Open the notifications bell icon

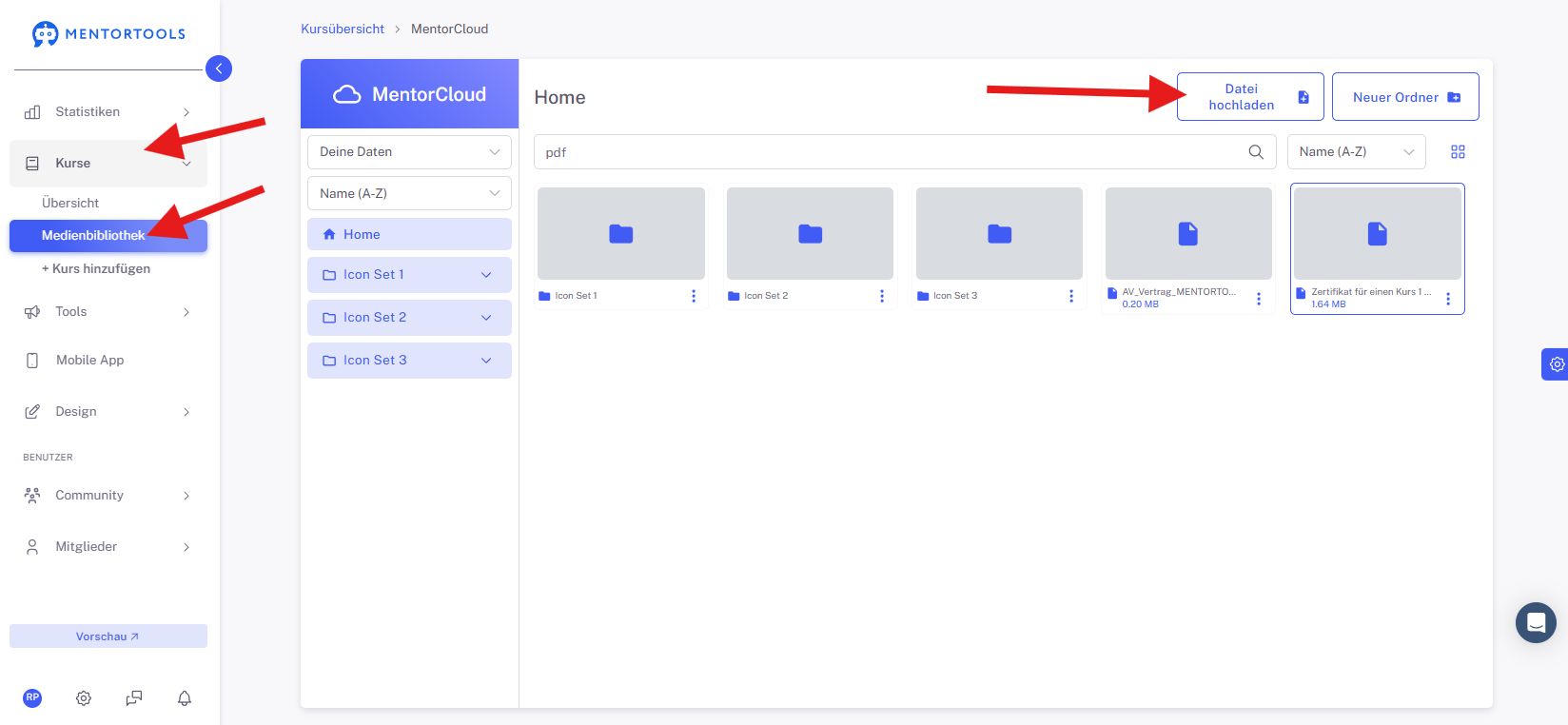pyautogui.click(x=185, y=698)
